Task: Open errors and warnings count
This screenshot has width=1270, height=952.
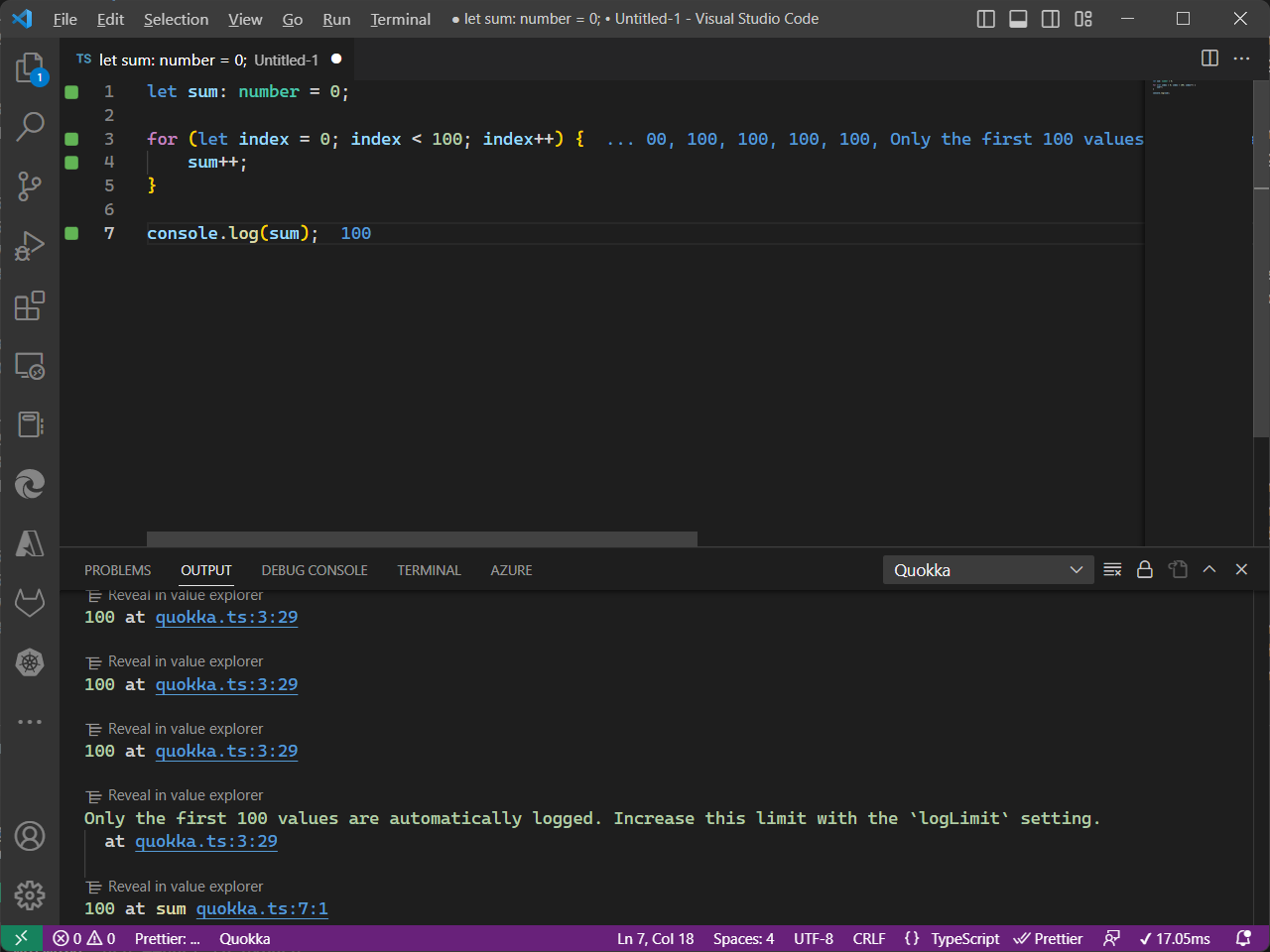Action: click(x=84, y=938)
